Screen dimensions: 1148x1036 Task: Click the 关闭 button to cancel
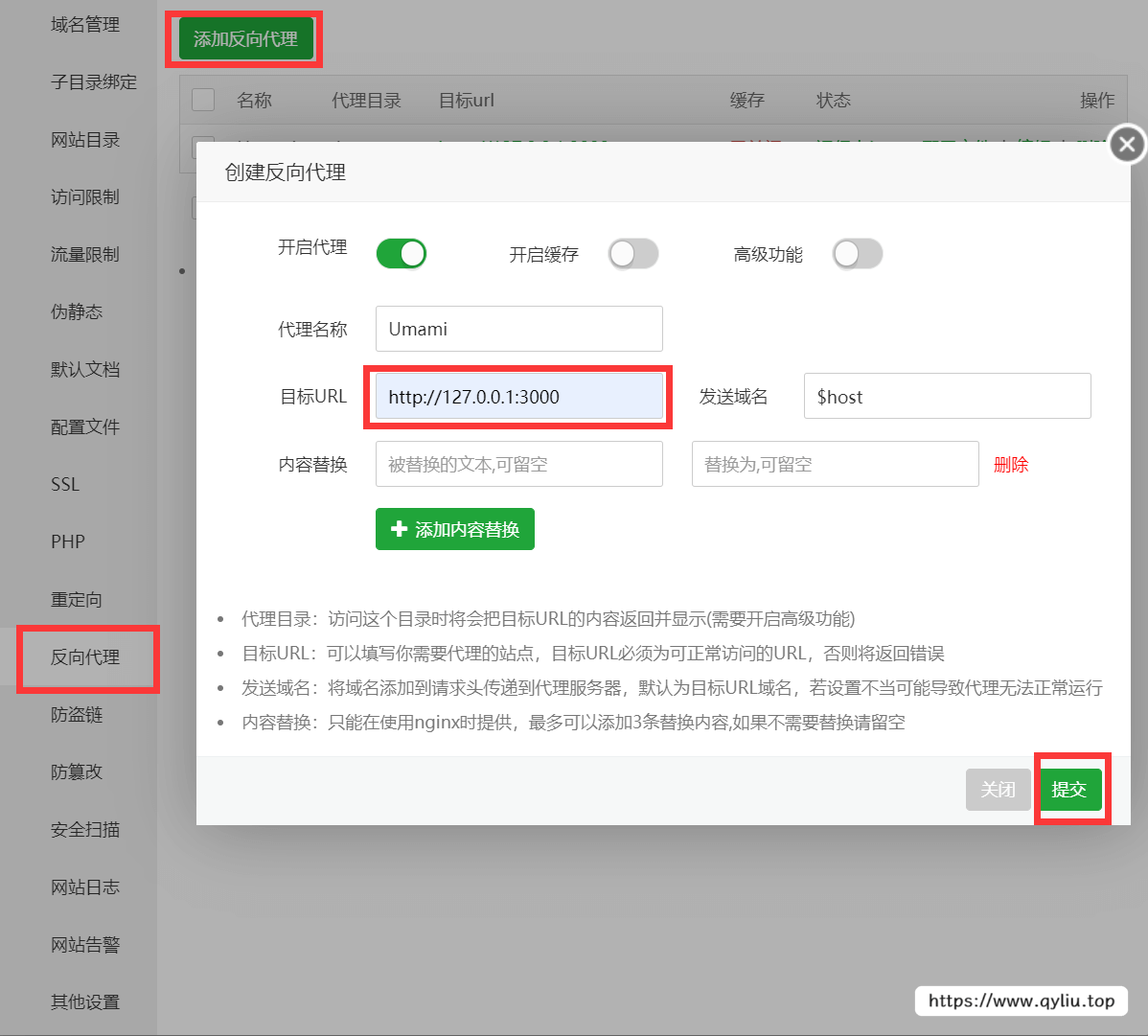click(998, 789)
